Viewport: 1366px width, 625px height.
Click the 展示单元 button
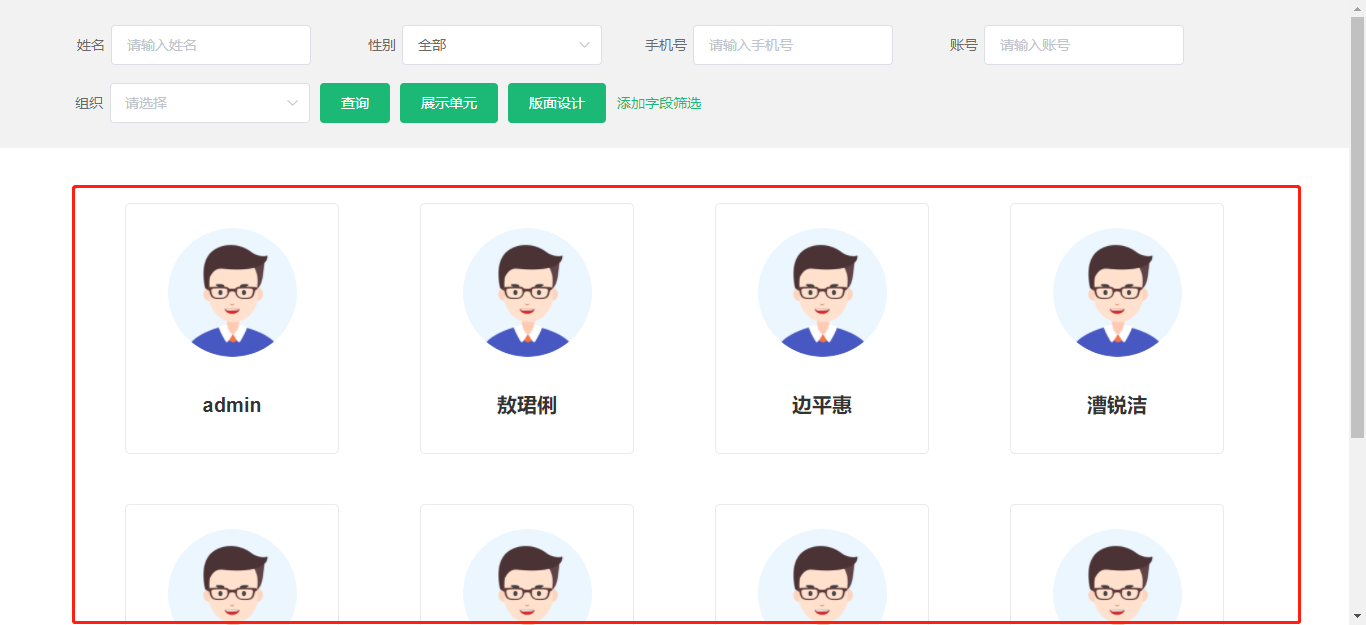tap(449, 103)
